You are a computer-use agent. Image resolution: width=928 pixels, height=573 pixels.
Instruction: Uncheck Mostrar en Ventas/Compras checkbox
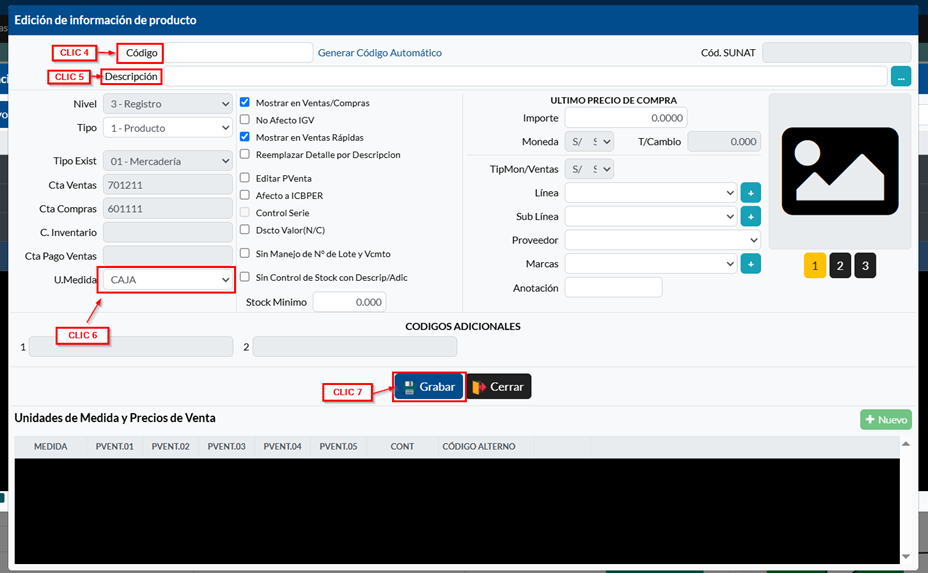pos(245,102)
